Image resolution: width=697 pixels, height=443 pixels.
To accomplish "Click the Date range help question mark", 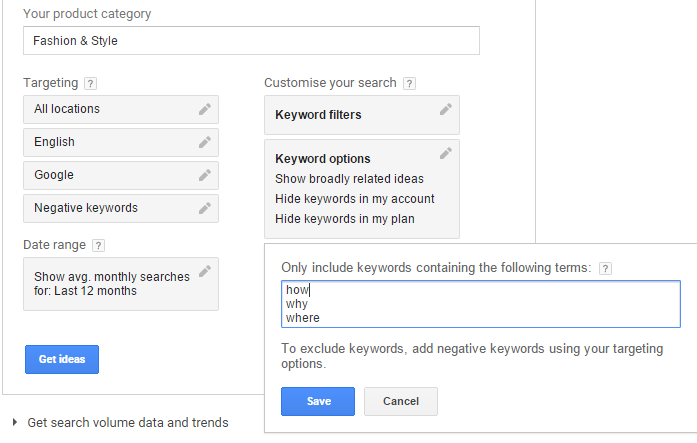I will 98,245.
